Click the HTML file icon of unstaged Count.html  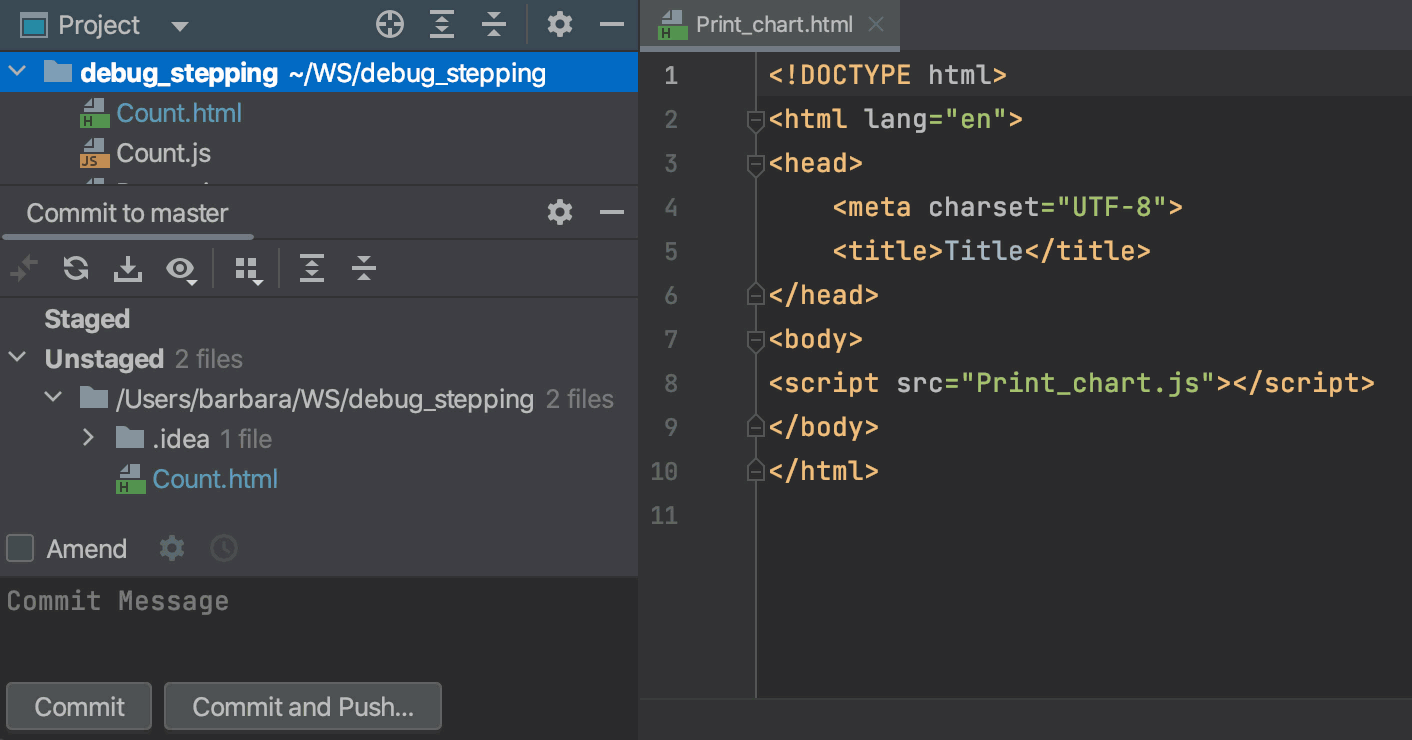coord(130,479)
